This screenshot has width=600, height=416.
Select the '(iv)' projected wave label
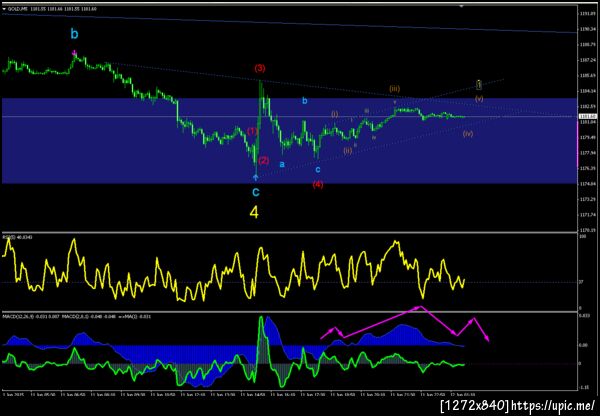(468, 134)
